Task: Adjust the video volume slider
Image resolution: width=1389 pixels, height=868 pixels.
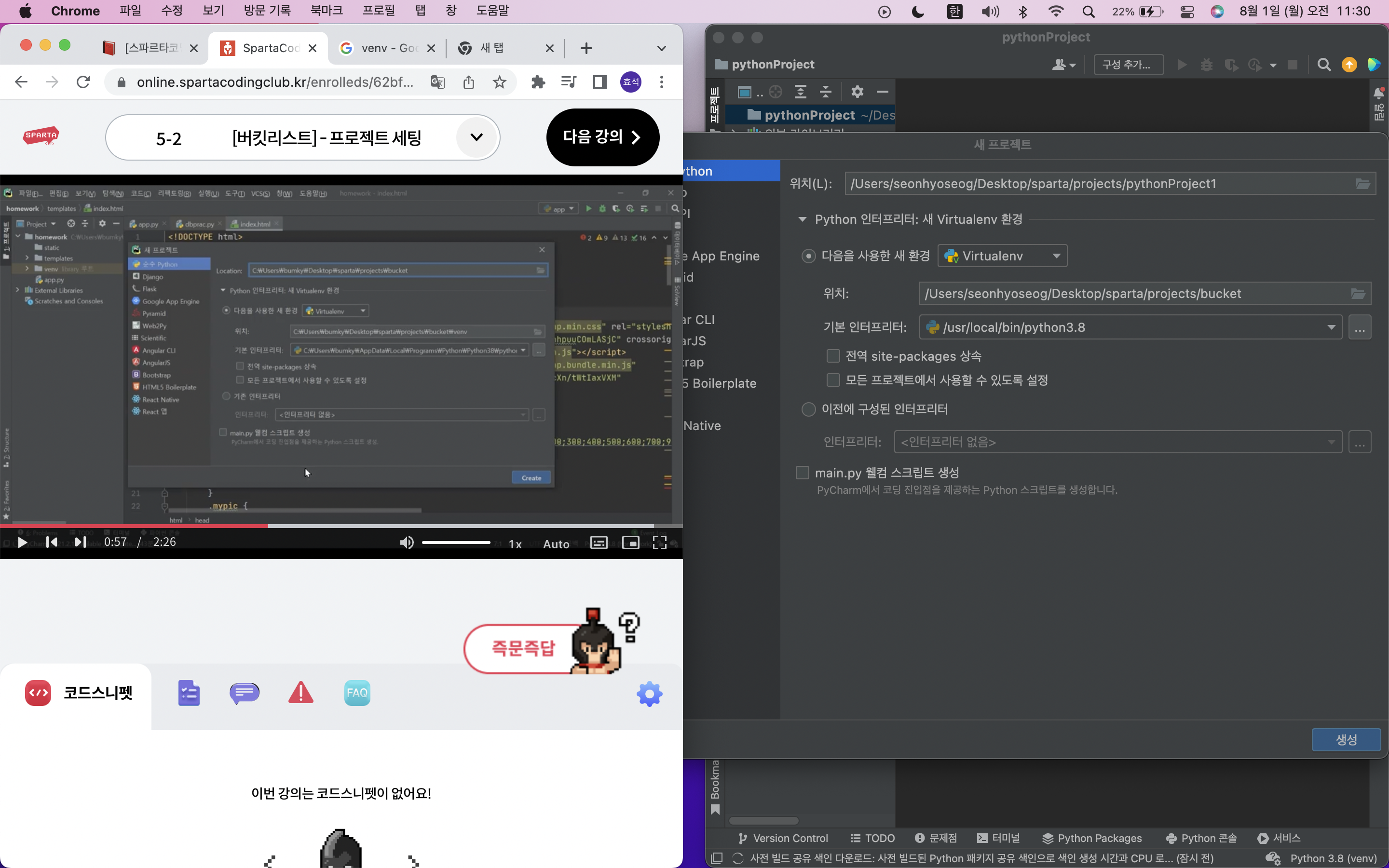Action: [x=456, y=542]
